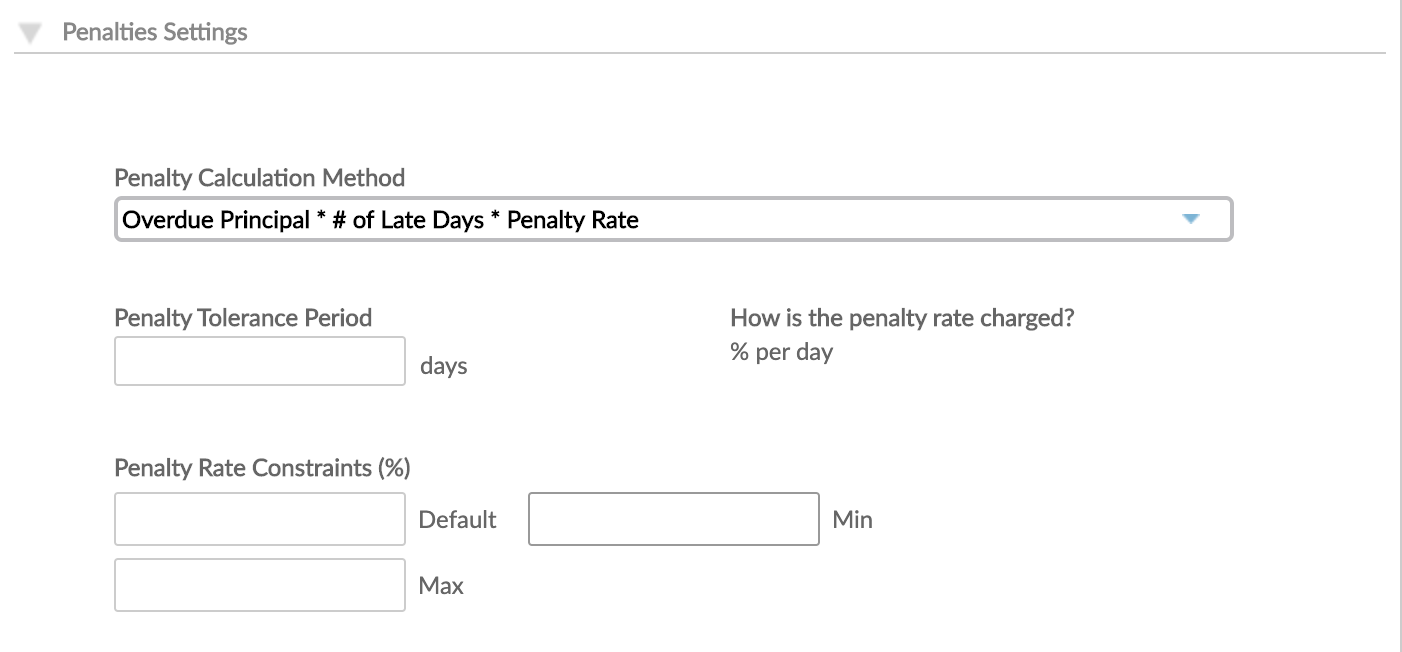Select the 'Overdue Principal * # of Late Days' option text
Screen dimensions: 1402x652
coord(378,219)
